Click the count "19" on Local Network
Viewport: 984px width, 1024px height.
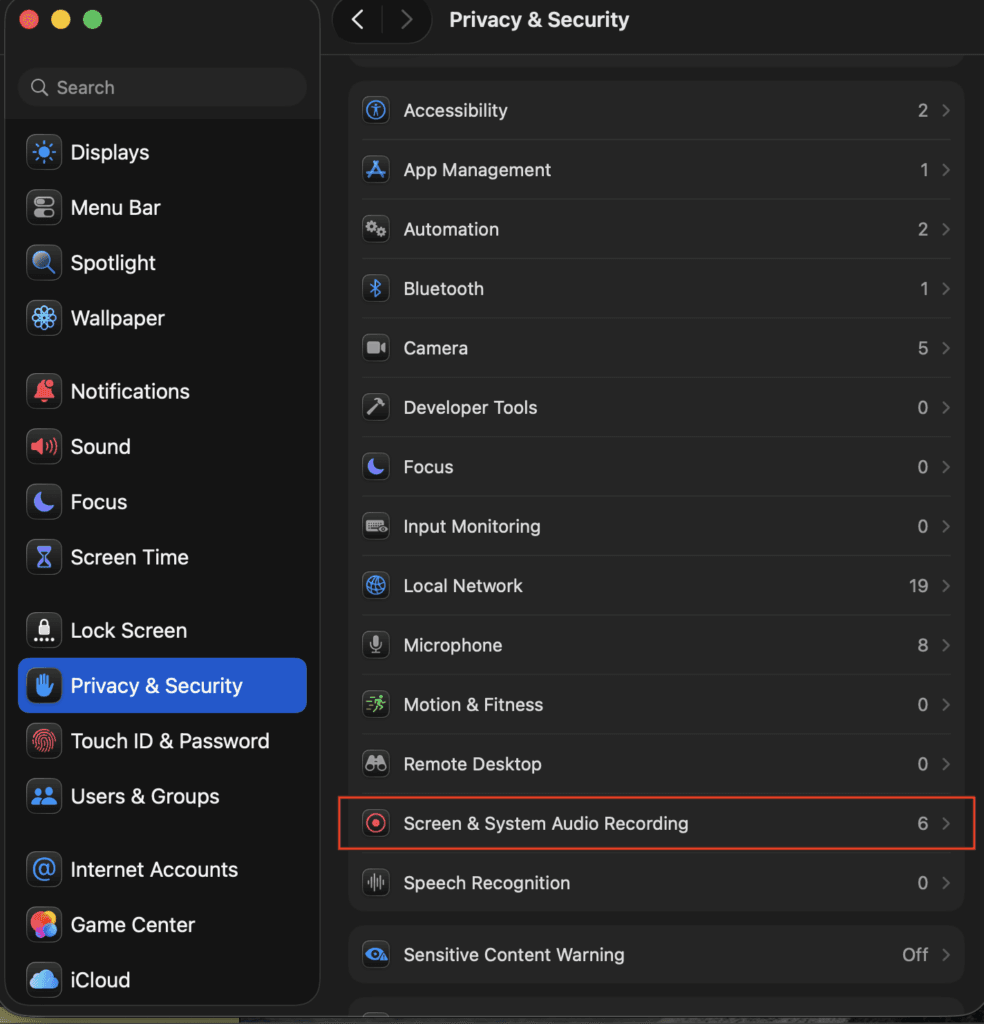tap(918, 586)
